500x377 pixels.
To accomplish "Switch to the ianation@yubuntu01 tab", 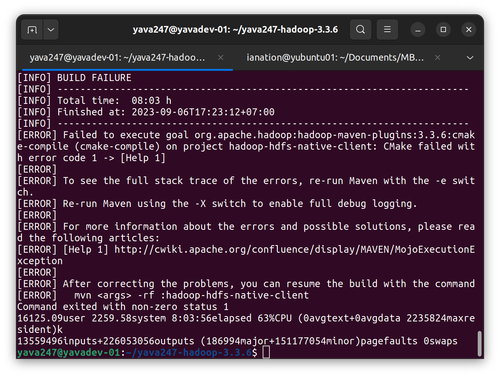I will tap(335, 58).
